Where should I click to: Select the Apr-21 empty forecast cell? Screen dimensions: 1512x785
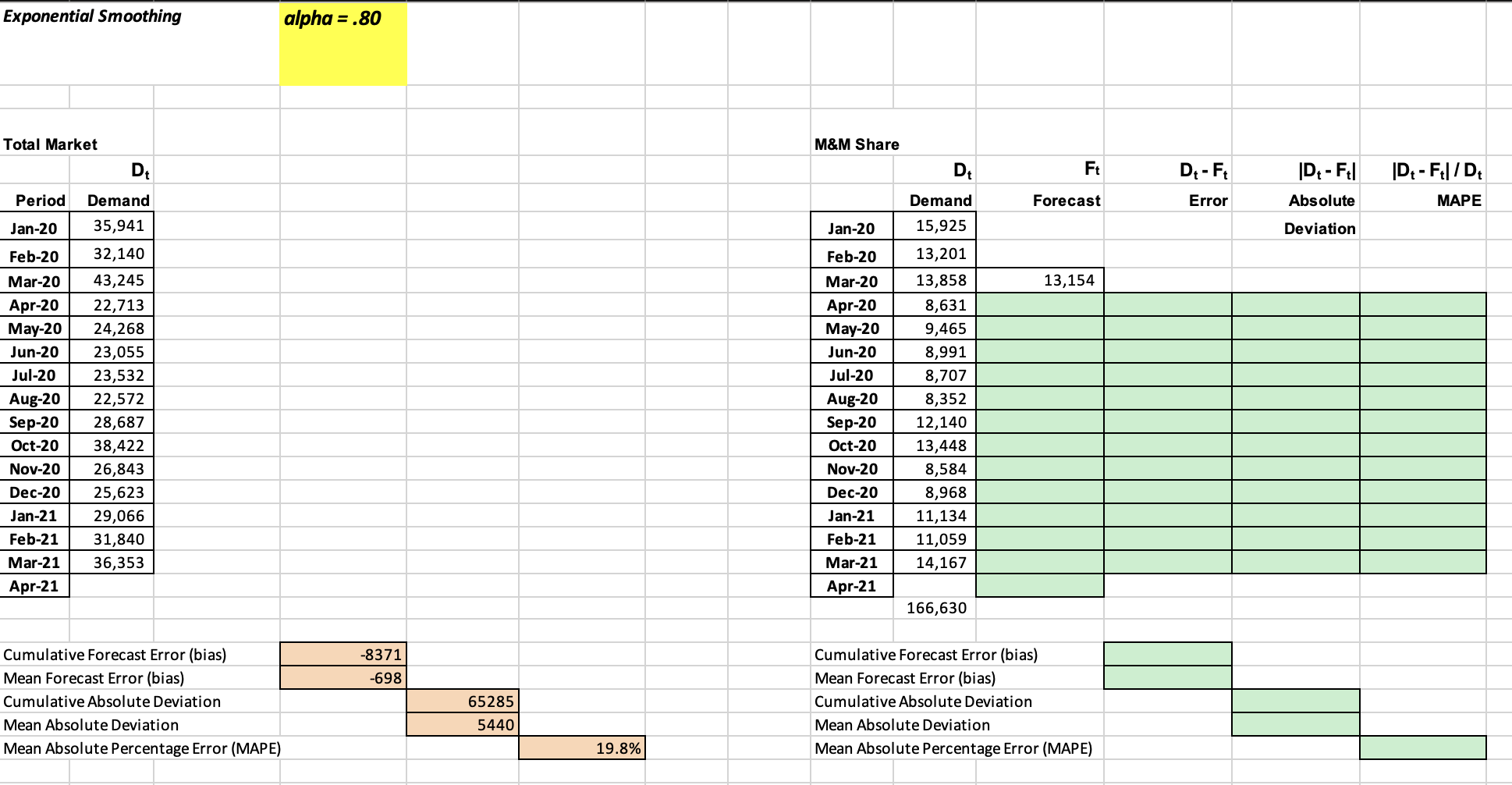(1039, 585)
